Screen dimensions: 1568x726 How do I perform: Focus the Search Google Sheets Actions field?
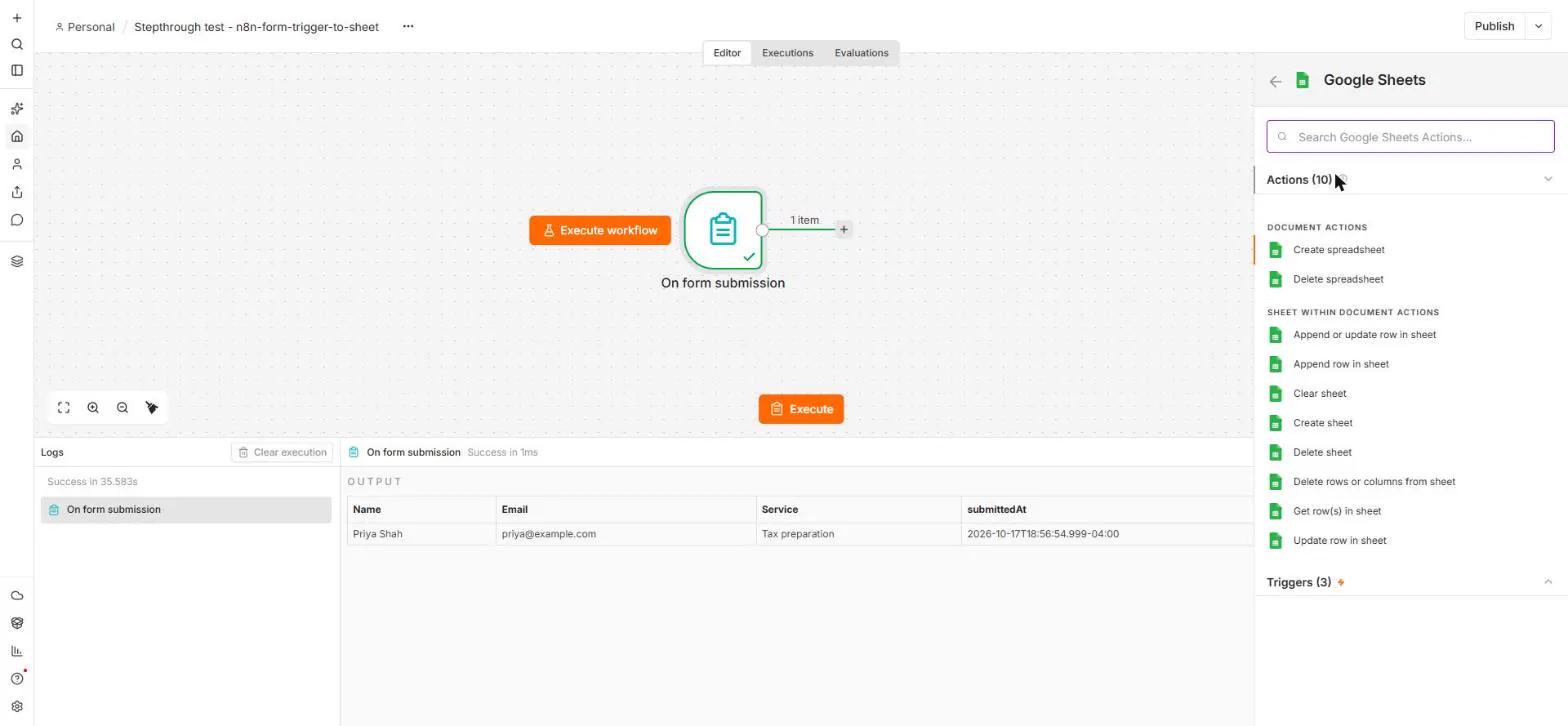tap(1410, 137)
